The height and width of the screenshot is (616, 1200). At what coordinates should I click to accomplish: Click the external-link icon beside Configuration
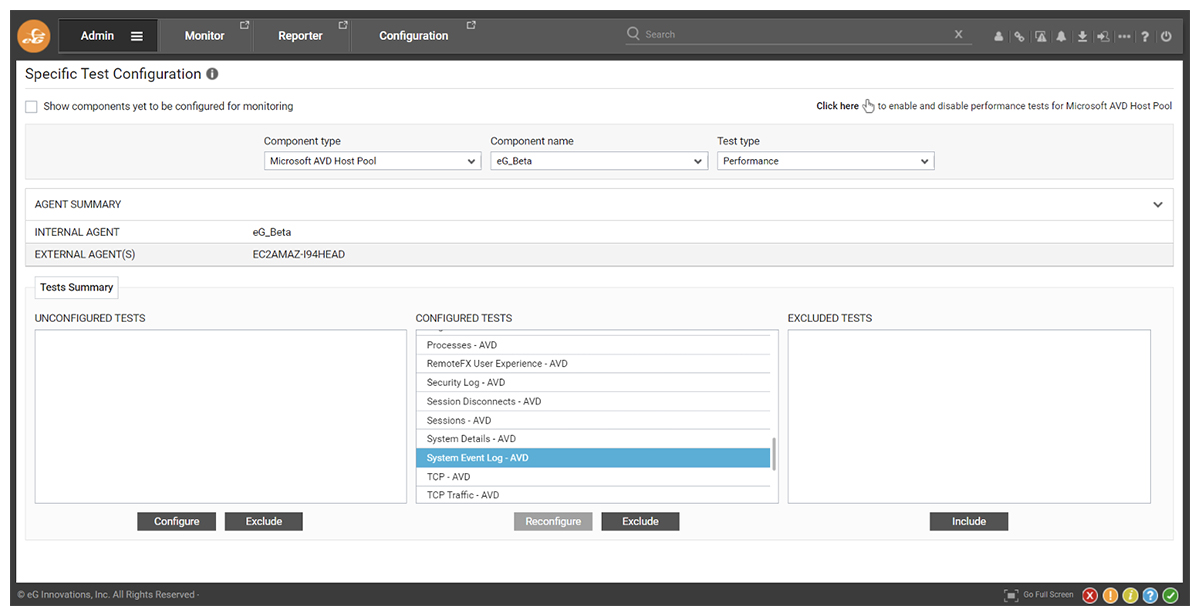click(471, 25)
